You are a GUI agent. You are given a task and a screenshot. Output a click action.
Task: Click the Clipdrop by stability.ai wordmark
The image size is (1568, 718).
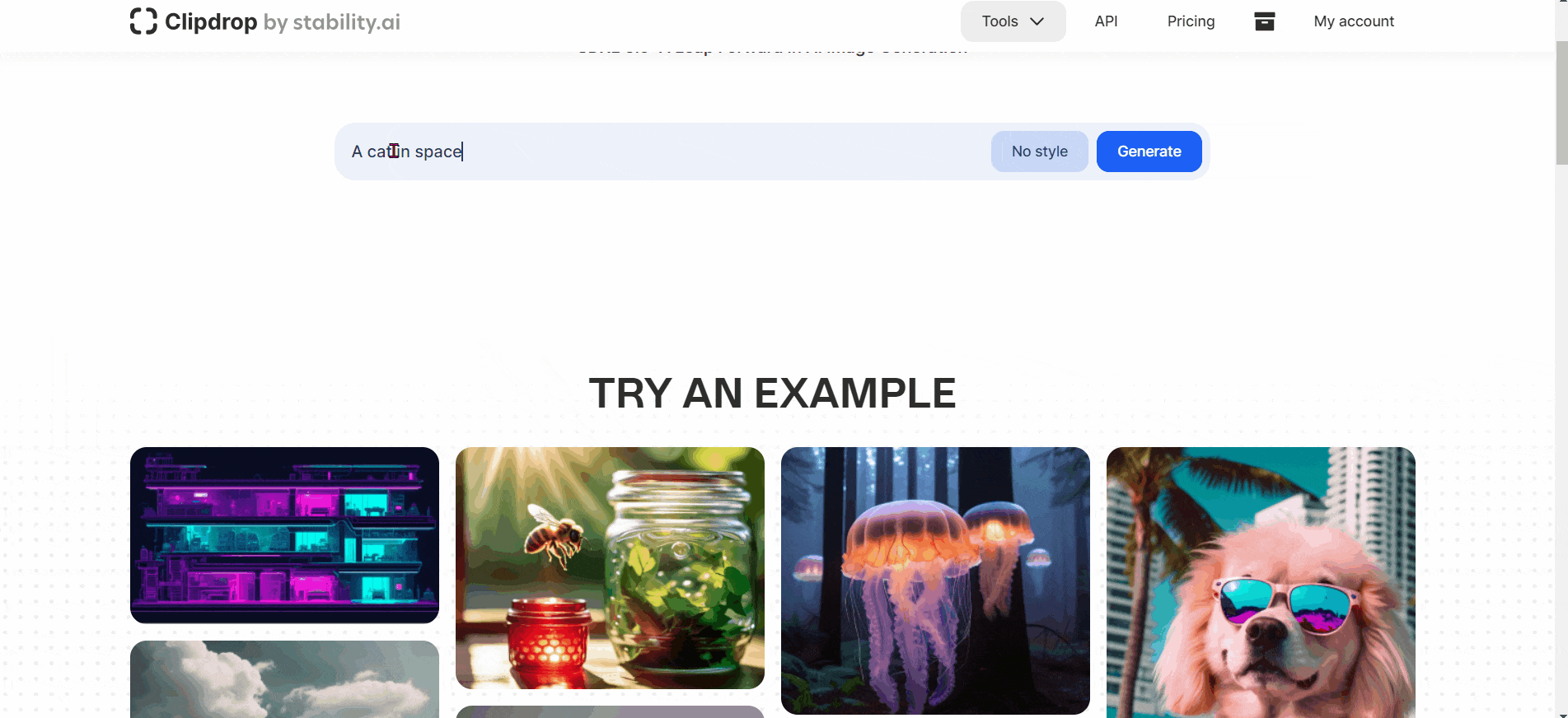coord(283,21)
